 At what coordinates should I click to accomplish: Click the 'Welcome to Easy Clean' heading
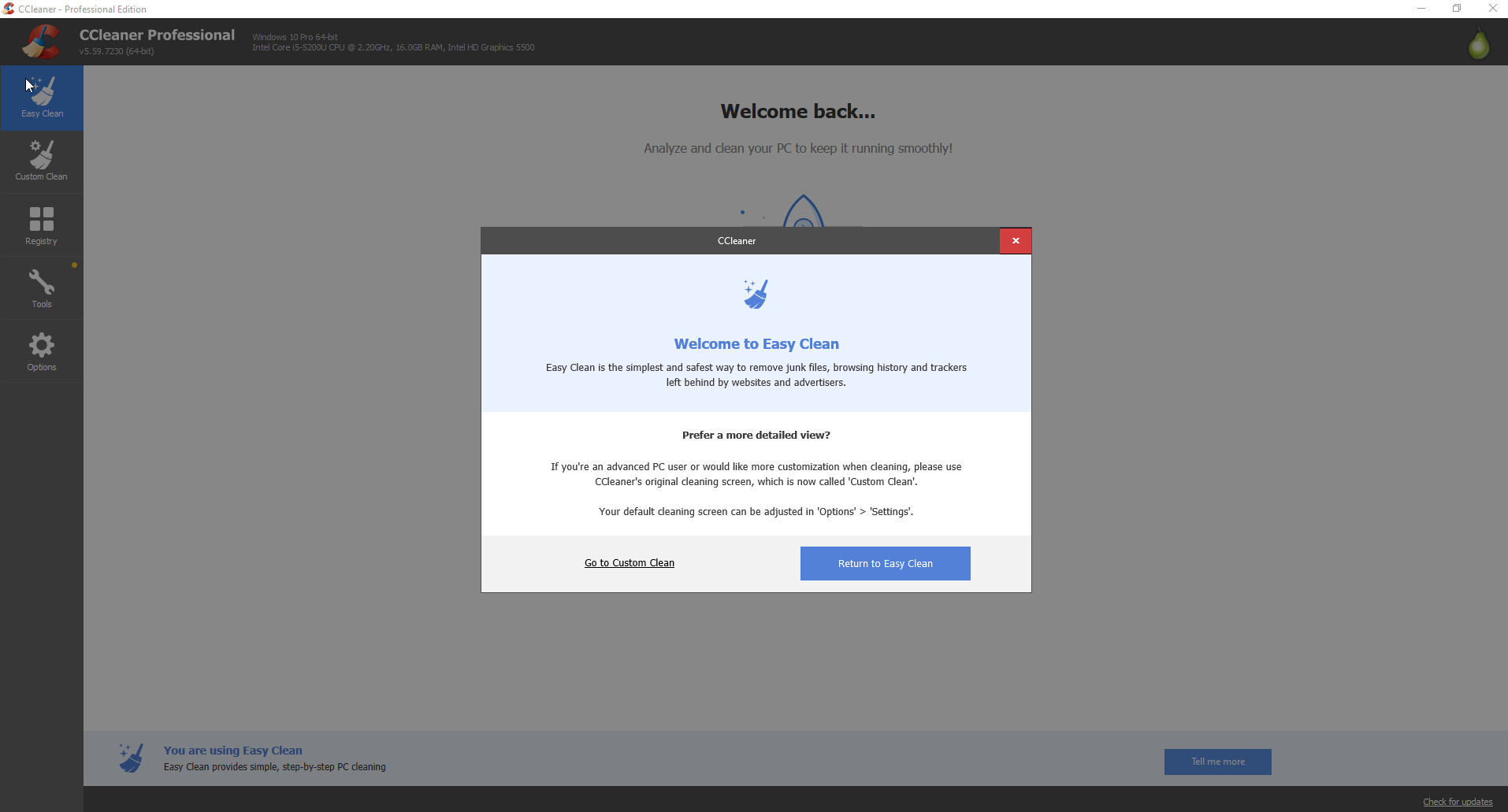(x=756, y=344)
